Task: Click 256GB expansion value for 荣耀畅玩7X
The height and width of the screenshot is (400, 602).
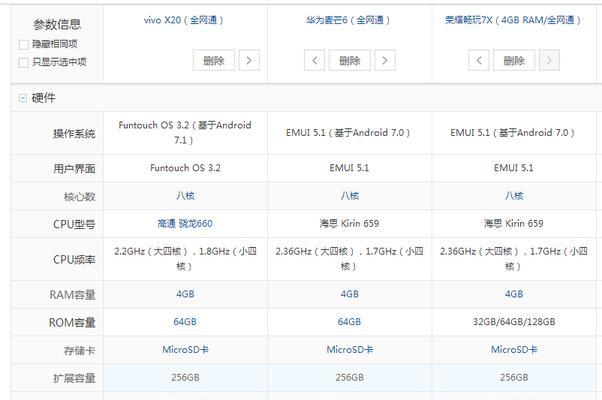Action: (514, 377)
